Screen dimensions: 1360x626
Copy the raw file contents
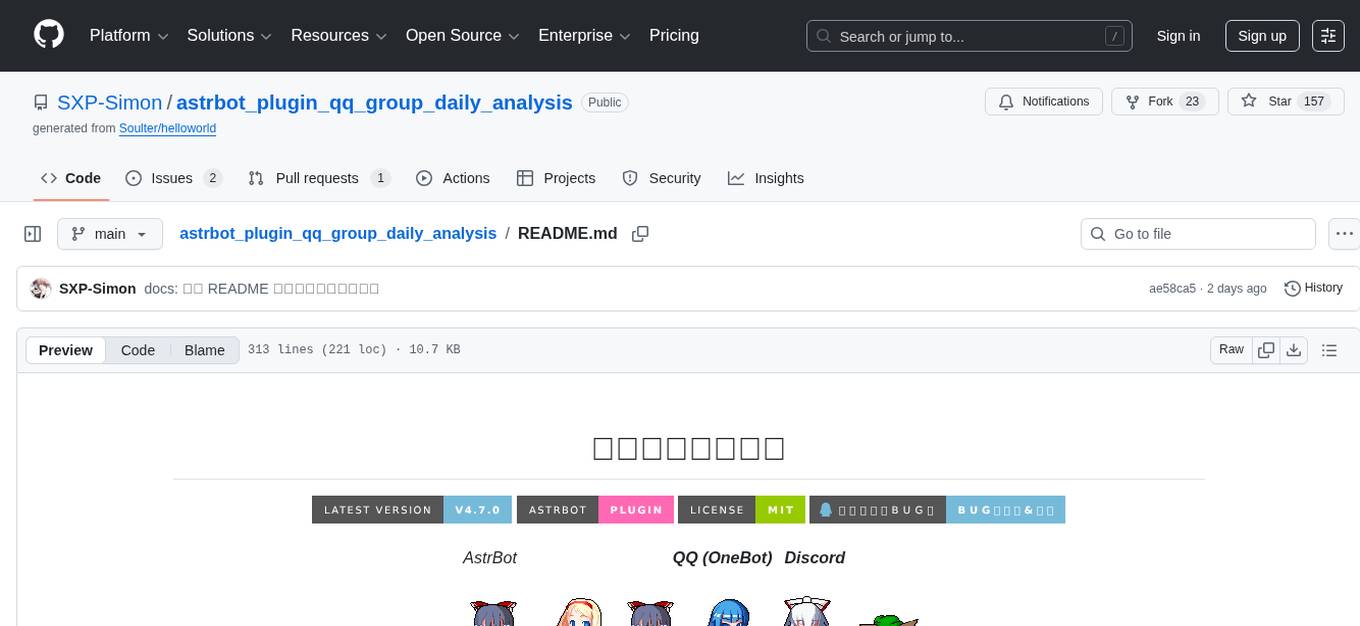point(1266,350)
